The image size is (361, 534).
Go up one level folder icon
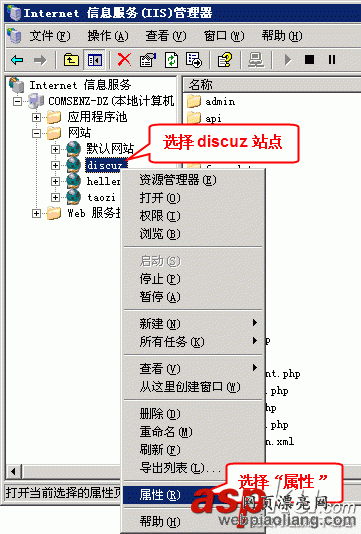pyautogui.click(x=71, y=60)
